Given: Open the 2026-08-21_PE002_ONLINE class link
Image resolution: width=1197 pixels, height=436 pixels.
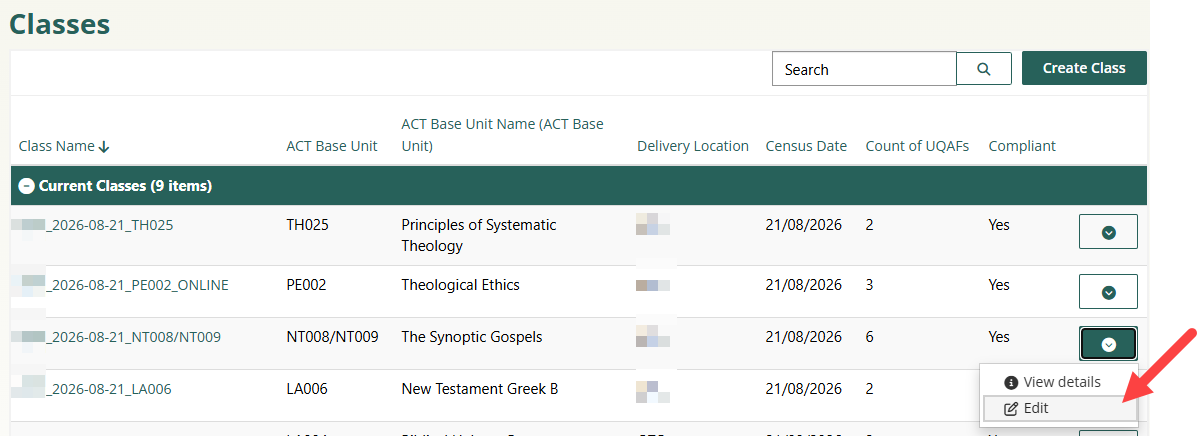Looking at the screenshot, I should tap(139, 285).
